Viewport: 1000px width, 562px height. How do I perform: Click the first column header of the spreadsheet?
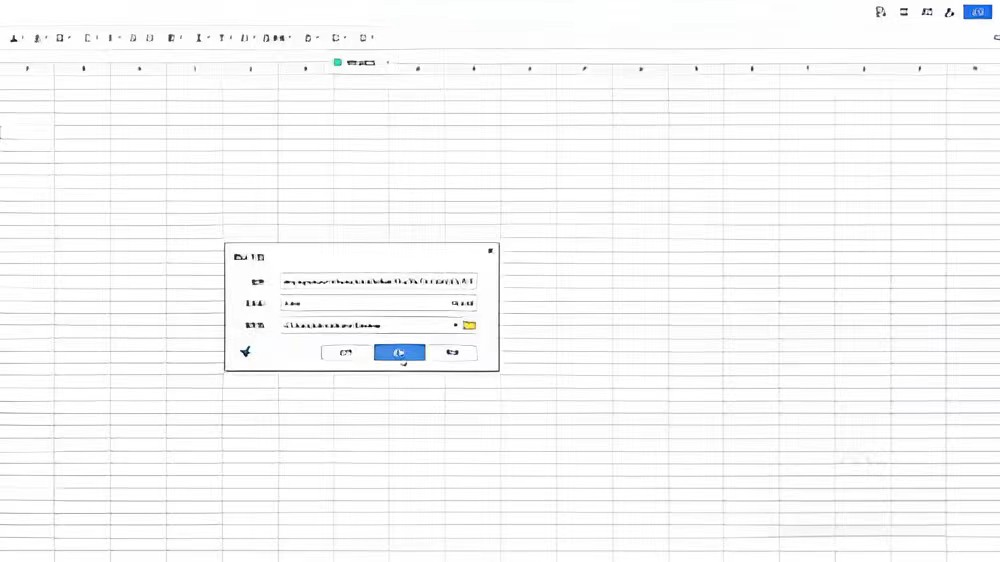point(27,69)
